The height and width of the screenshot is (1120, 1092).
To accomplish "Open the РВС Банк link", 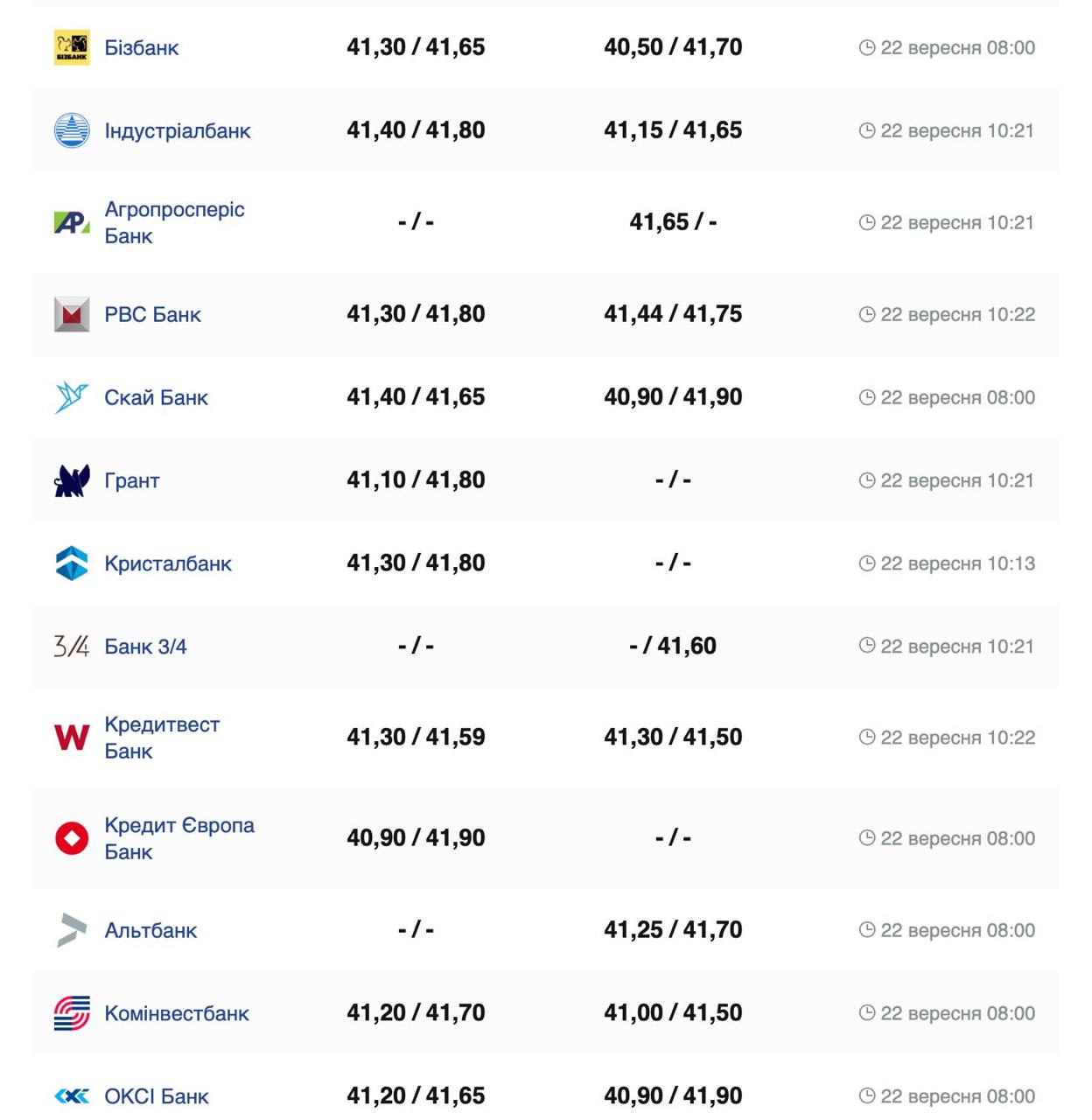I will pyautogui.click(x=152, y=314).
